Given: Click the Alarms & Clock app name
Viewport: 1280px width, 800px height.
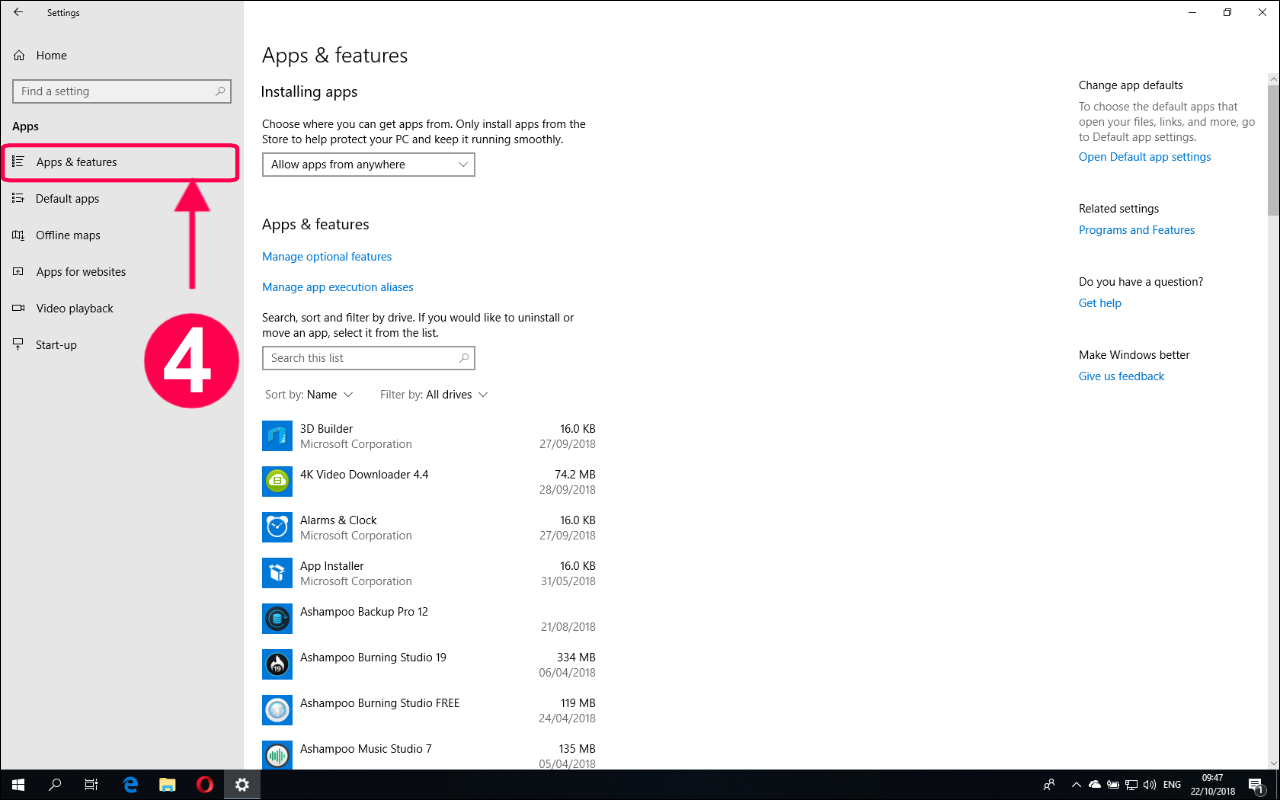Looking at the screenshot, I should pos(338,521).
